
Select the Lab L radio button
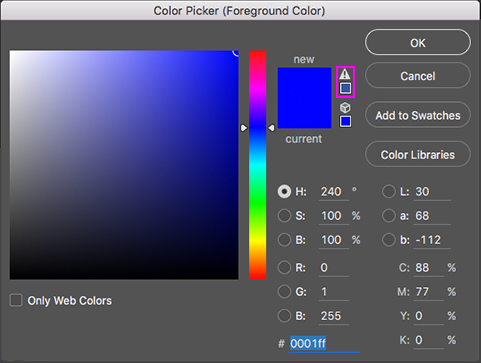click(389, 192)
